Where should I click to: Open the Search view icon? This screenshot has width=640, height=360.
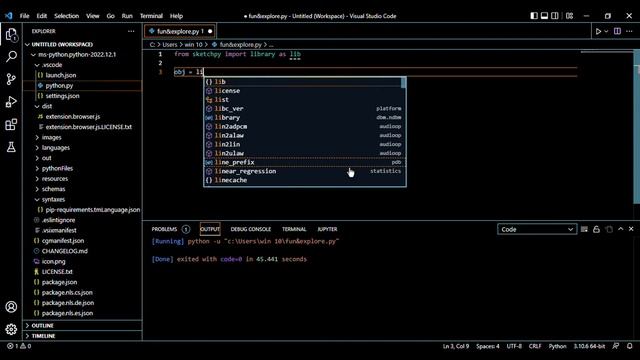pyautogui.click(x=11, y=56)
